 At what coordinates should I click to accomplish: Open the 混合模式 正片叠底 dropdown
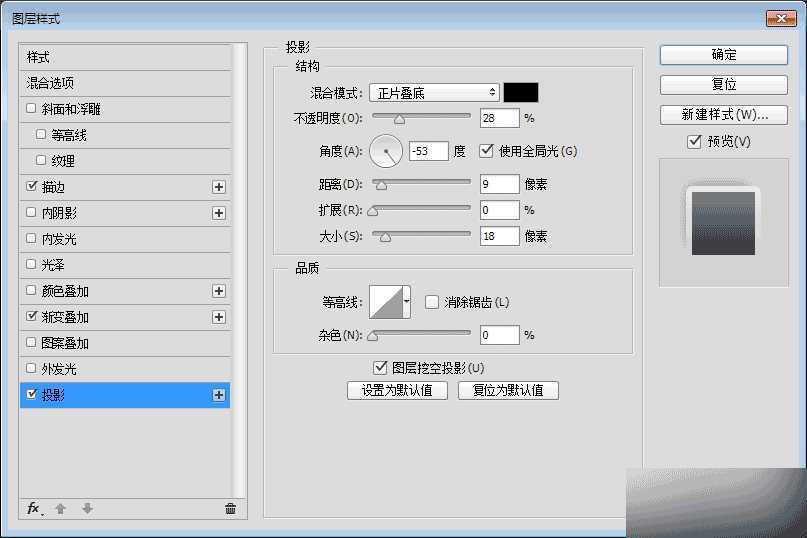point(434,93)
